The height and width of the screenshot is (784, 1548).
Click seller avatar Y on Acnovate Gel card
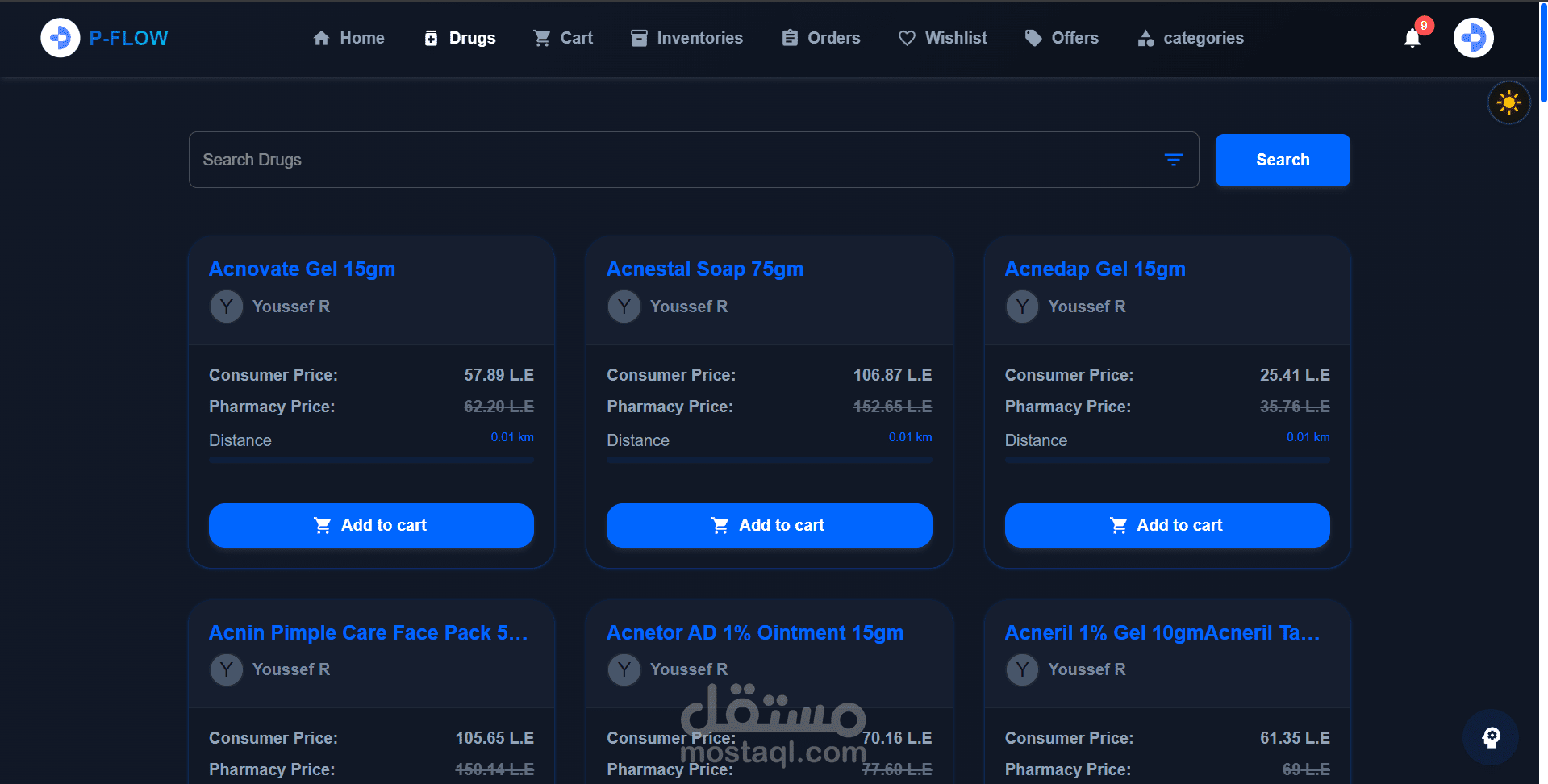pos(227,307)
